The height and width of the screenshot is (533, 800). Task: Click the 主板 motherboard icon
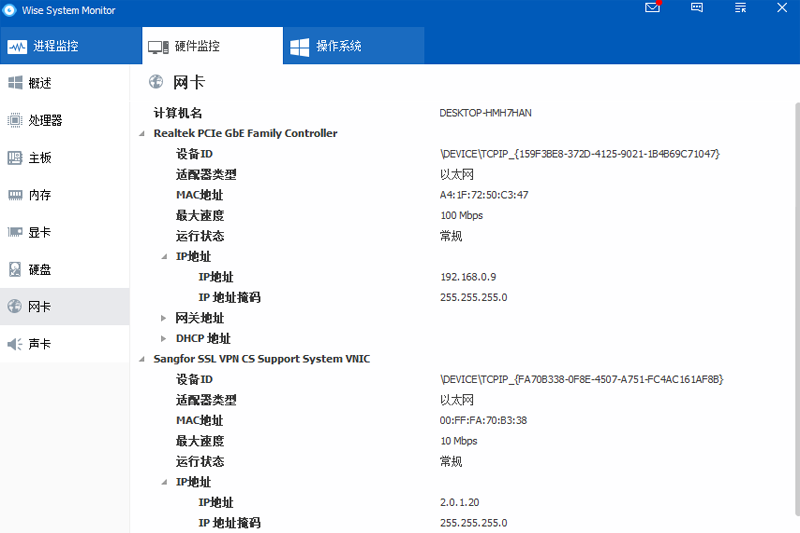[x=15, y=158]
